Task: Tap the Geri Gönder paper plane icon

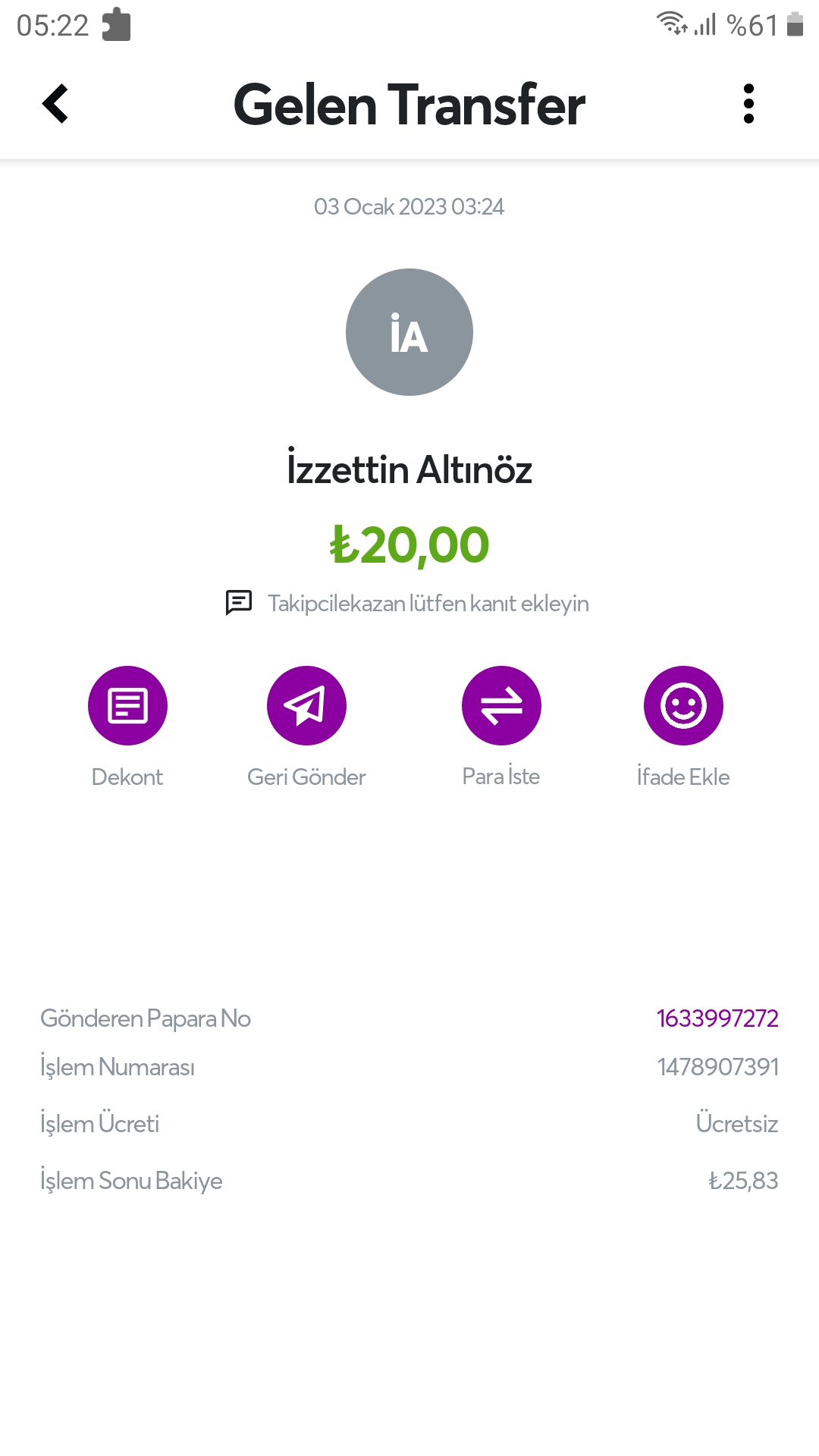Action: (306, 706)
